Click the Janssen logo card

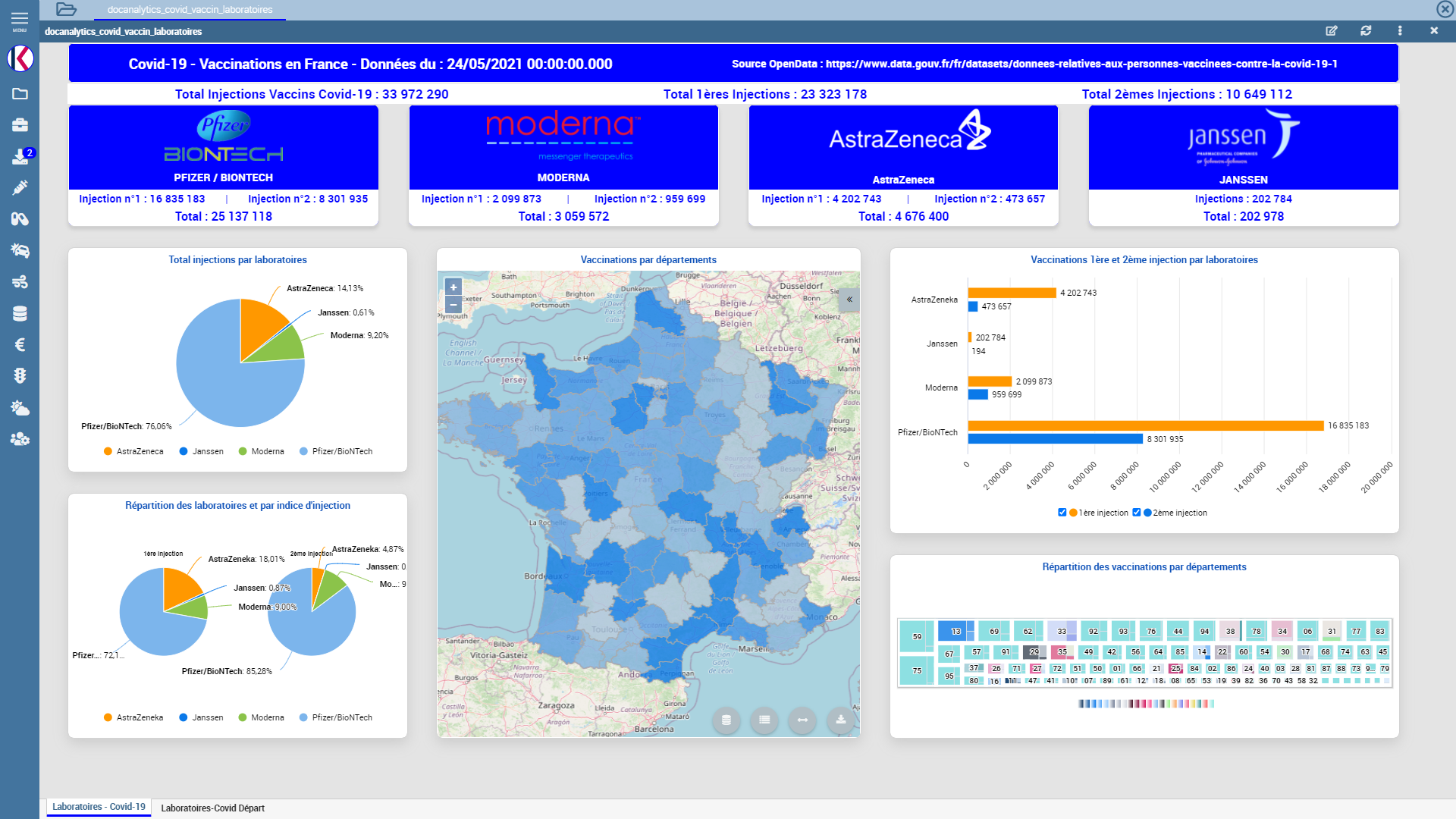[x=1244, y=147]
